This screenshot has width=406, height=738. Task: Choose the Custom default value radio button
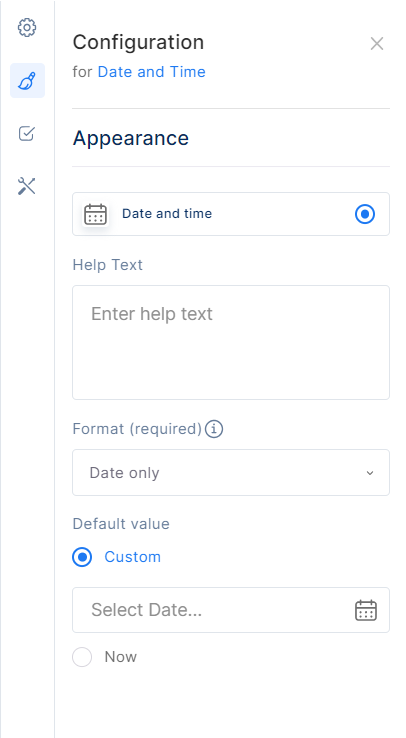[x=82, y=557]
